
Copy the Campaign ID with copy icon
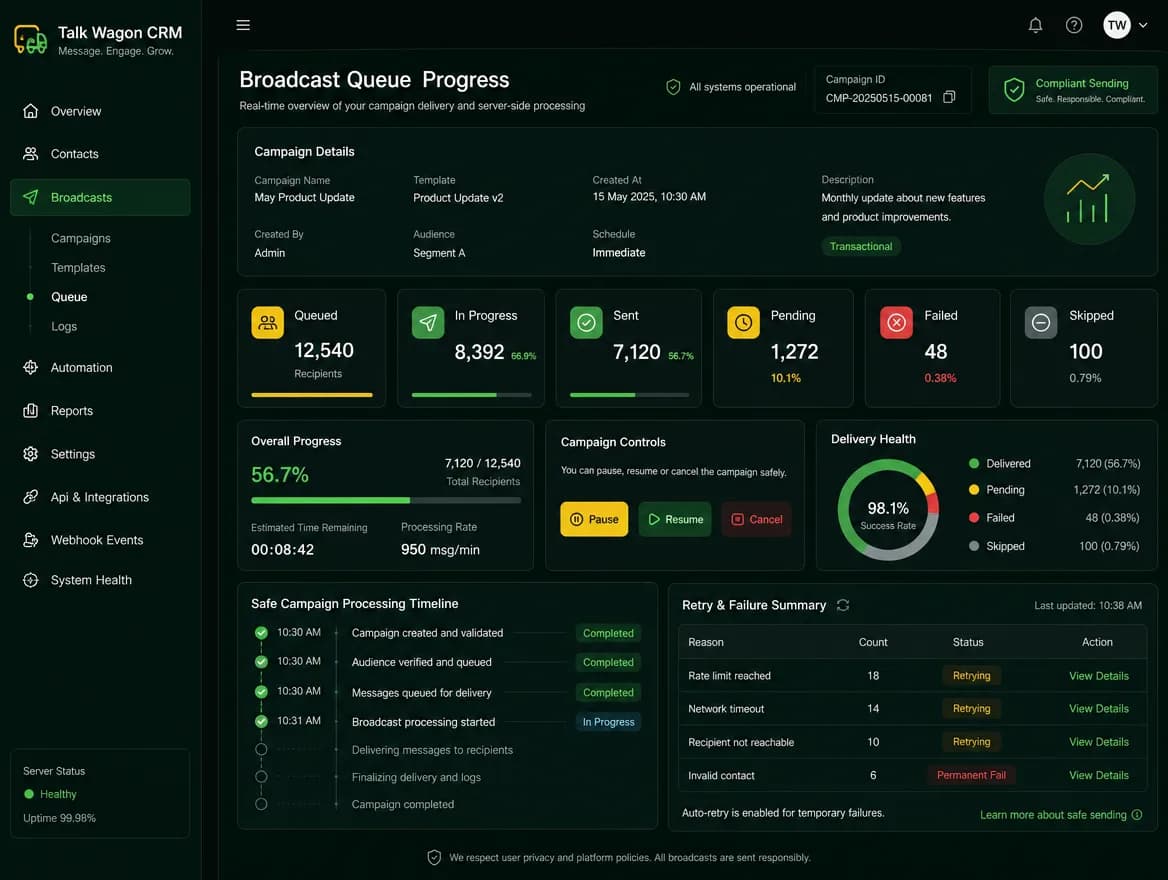[x=948, y=98]
